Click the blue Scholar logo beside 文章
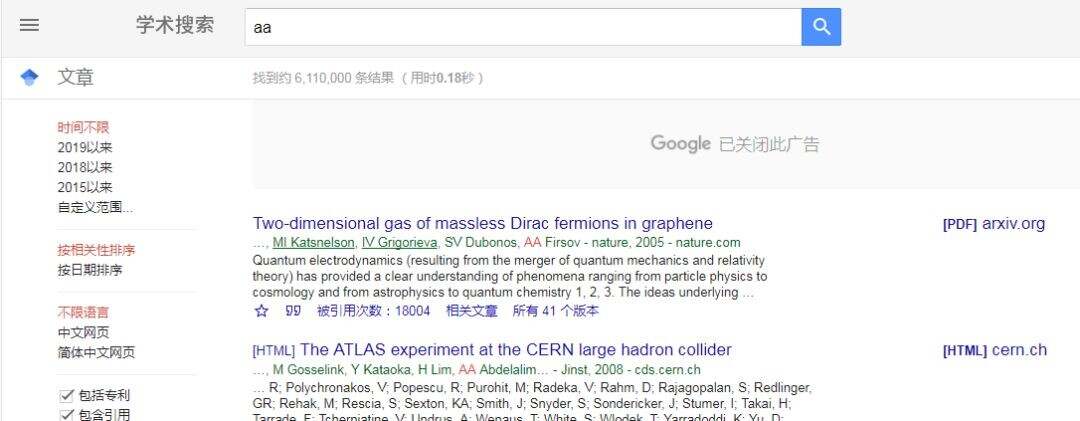This screenshot has height=421, width=1080. tap(30, 77)
